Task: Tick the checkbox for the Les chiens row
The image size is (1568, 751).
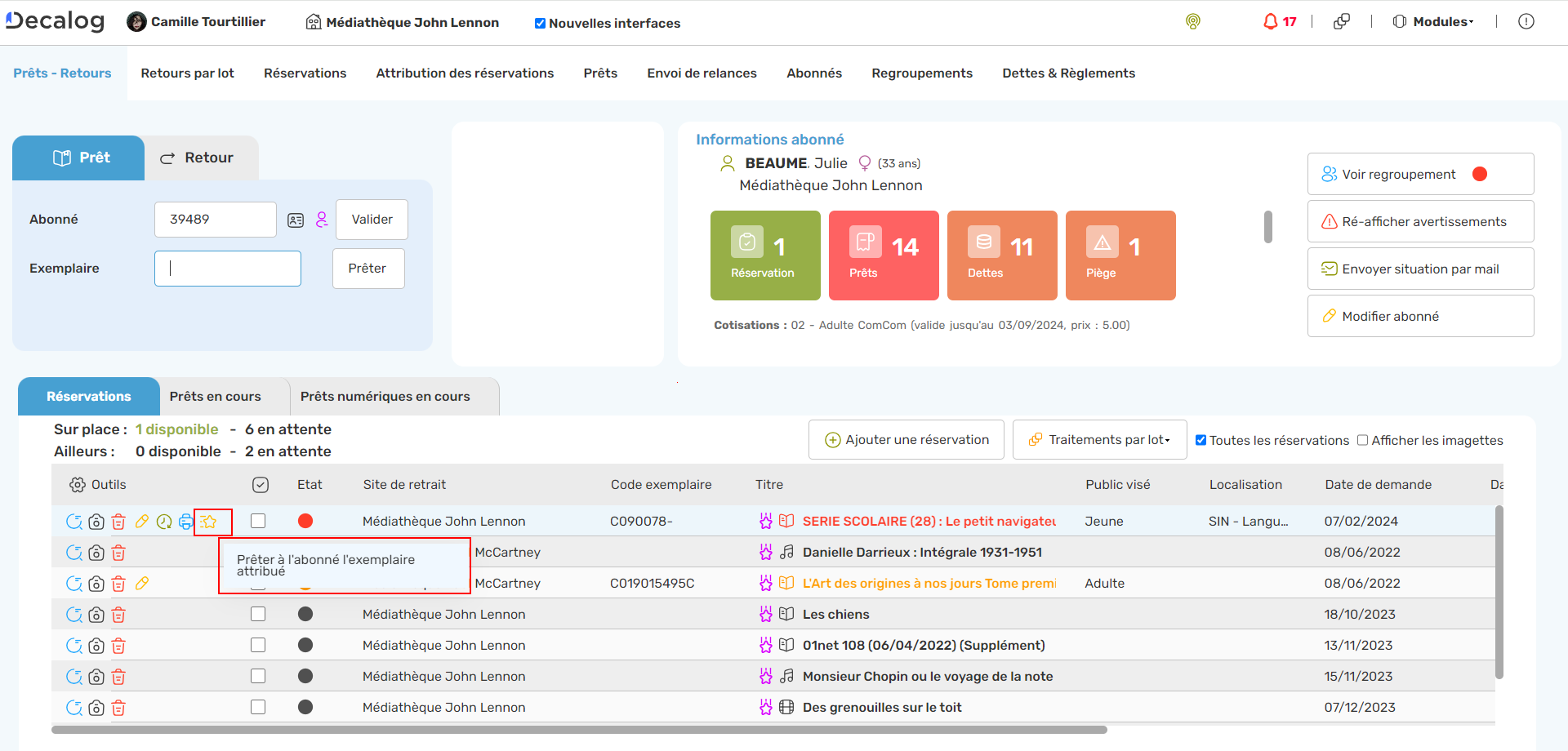Action: [x=258, y=615]
